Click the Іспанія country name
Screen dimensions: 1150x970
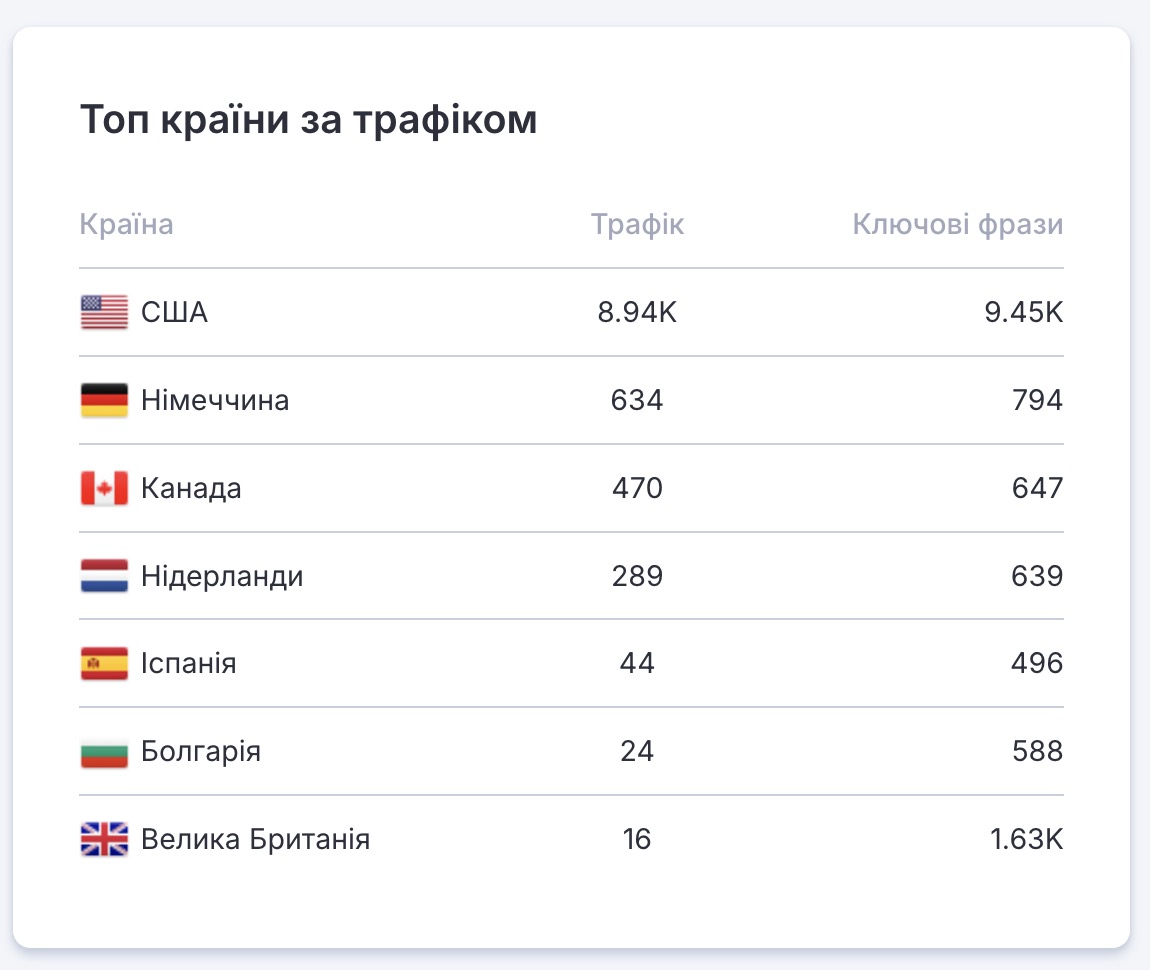click(189, 664)
